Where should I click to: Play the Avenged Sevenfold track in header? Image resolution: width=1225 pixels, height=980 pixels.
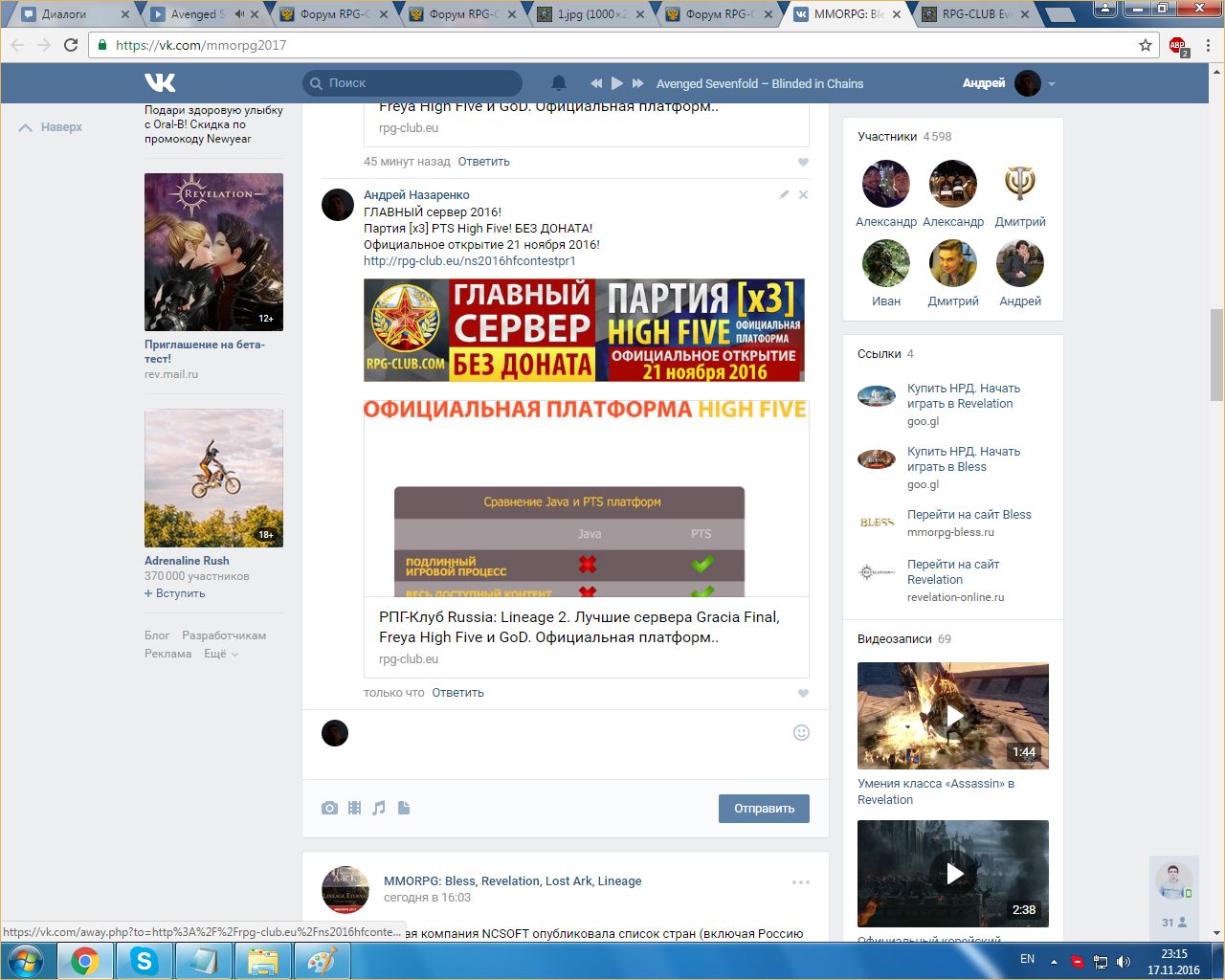(x=617, y=83)
